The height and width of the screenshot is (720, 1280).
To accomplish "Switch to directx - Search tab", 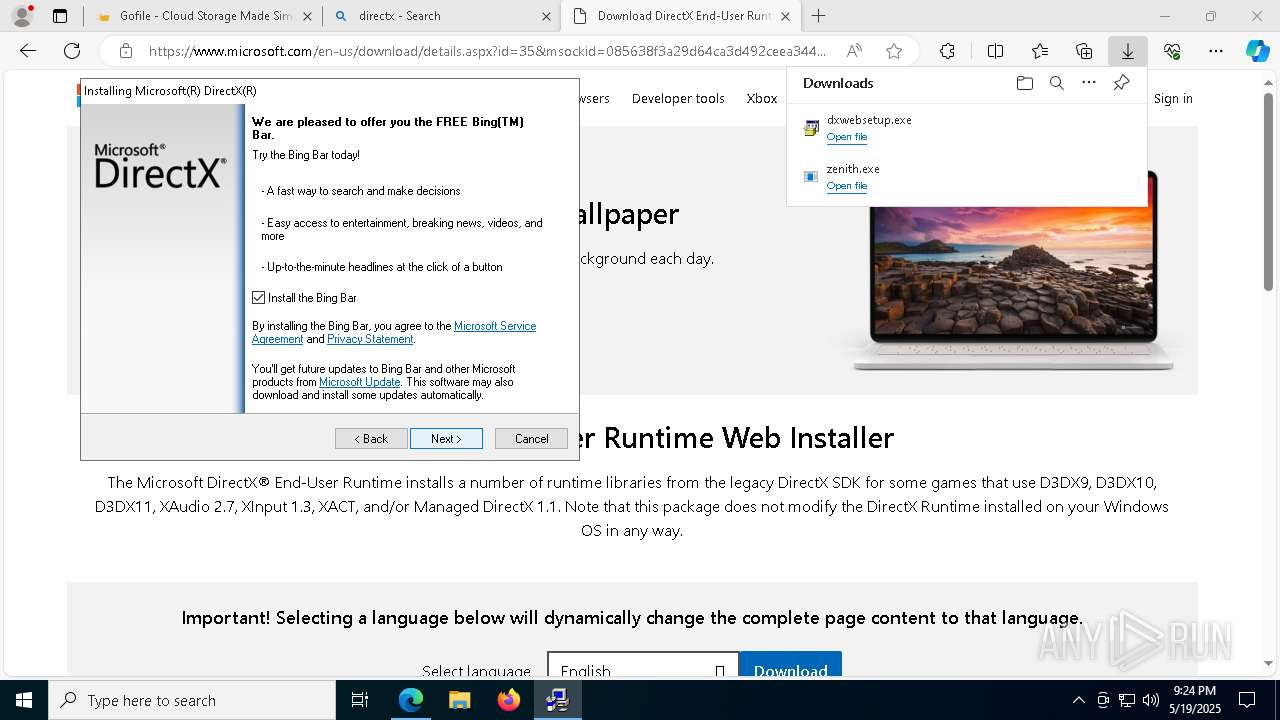I will (440, 16).
